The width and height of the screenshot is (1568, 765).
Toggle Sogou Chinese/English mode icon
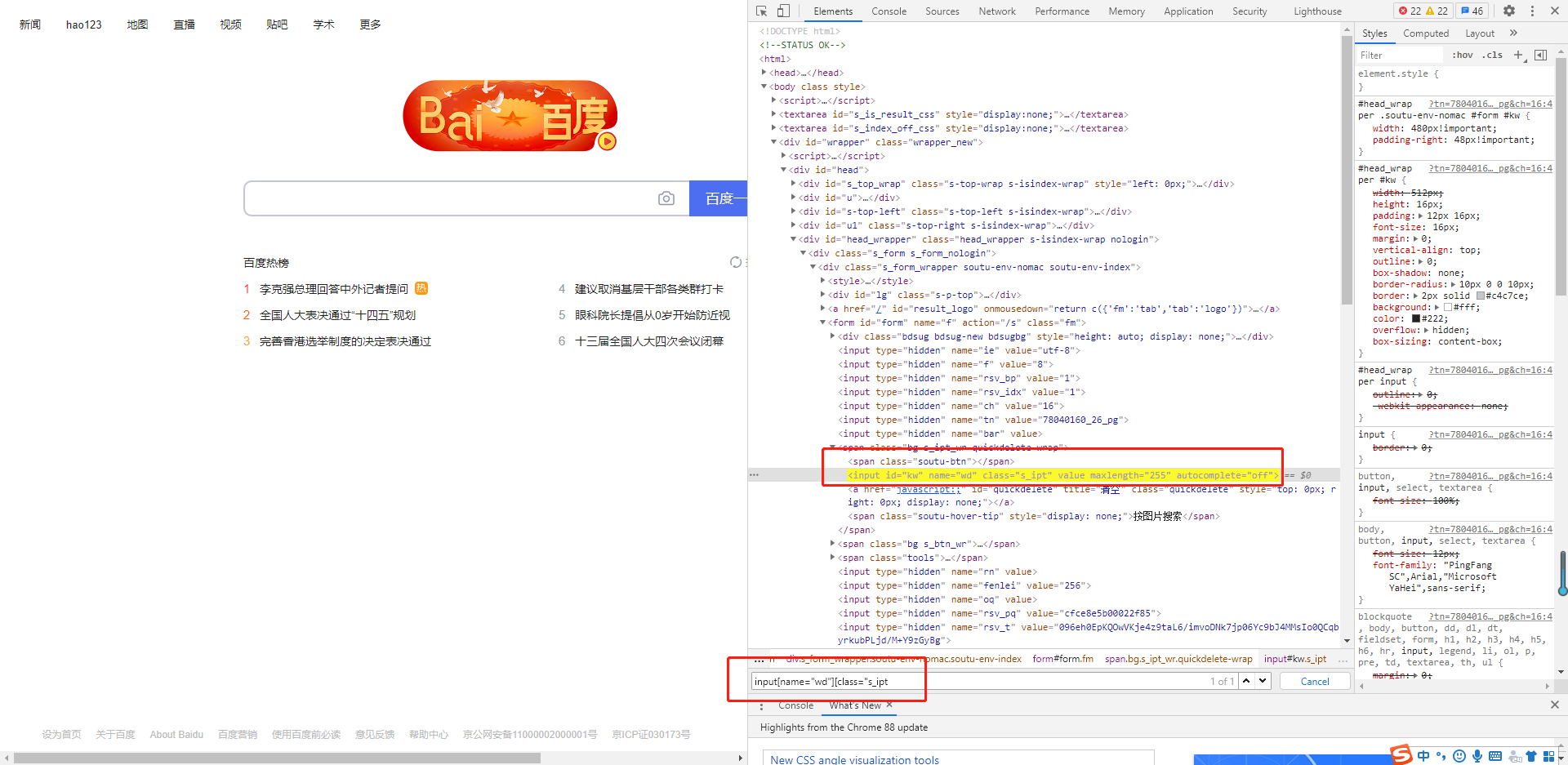tap(1423, 756)
